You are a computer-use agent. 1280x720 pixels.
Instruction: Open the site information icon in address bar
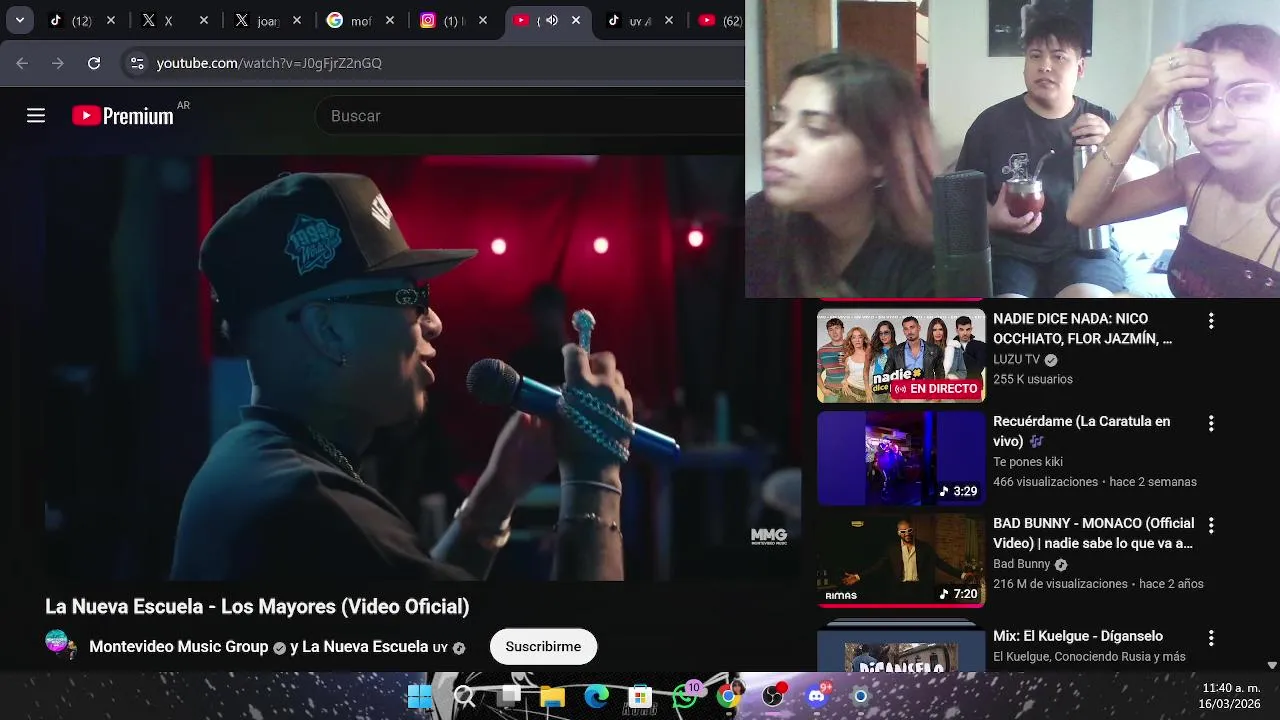pos(137,63)
